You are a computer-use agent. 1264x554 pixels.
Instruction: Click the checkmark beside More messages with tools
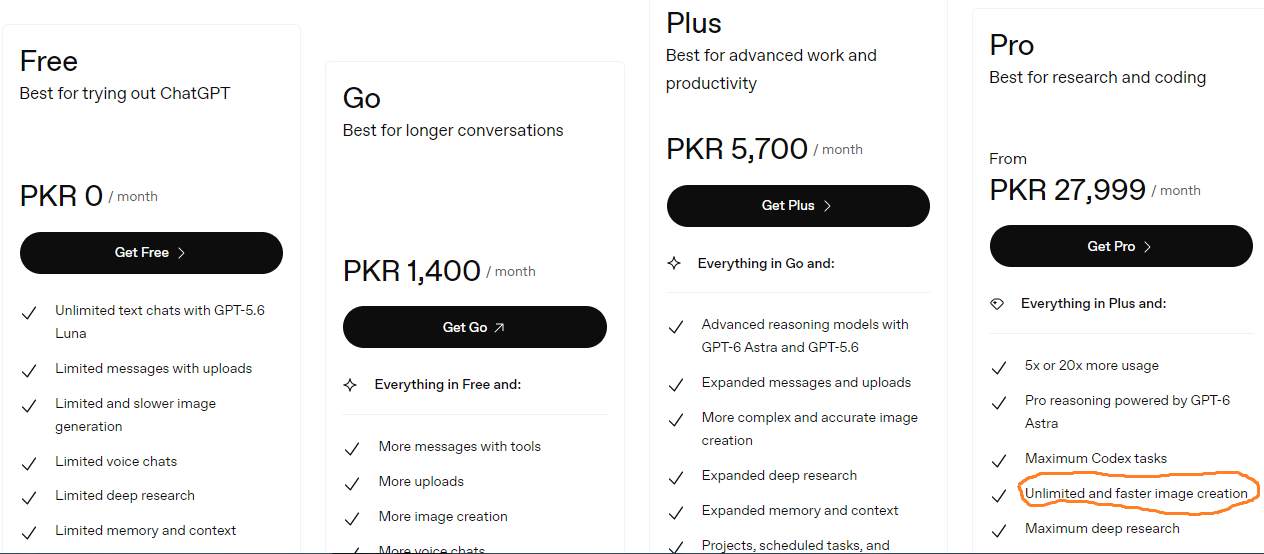352,449
